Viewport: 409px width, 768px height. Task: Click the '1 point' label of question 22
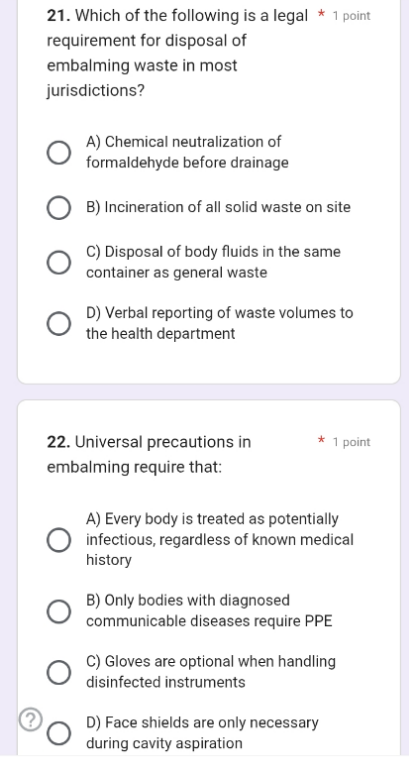tap(352, 442)
